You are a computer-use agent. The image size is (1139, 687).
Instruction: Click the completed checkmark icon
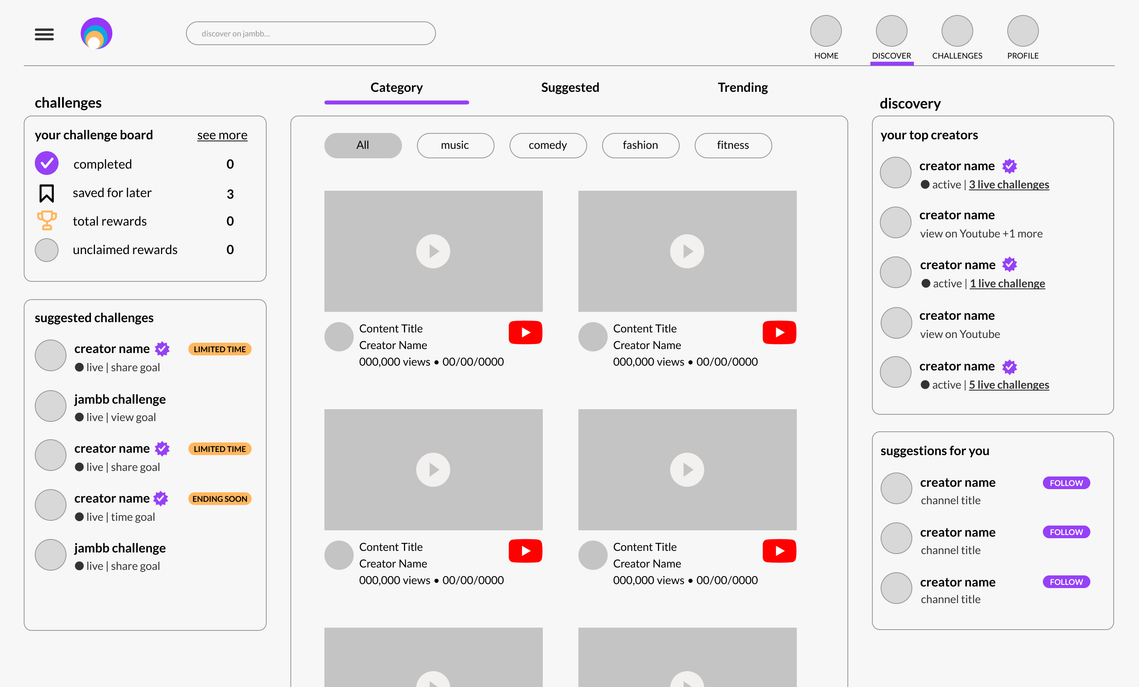pos(47,163)
